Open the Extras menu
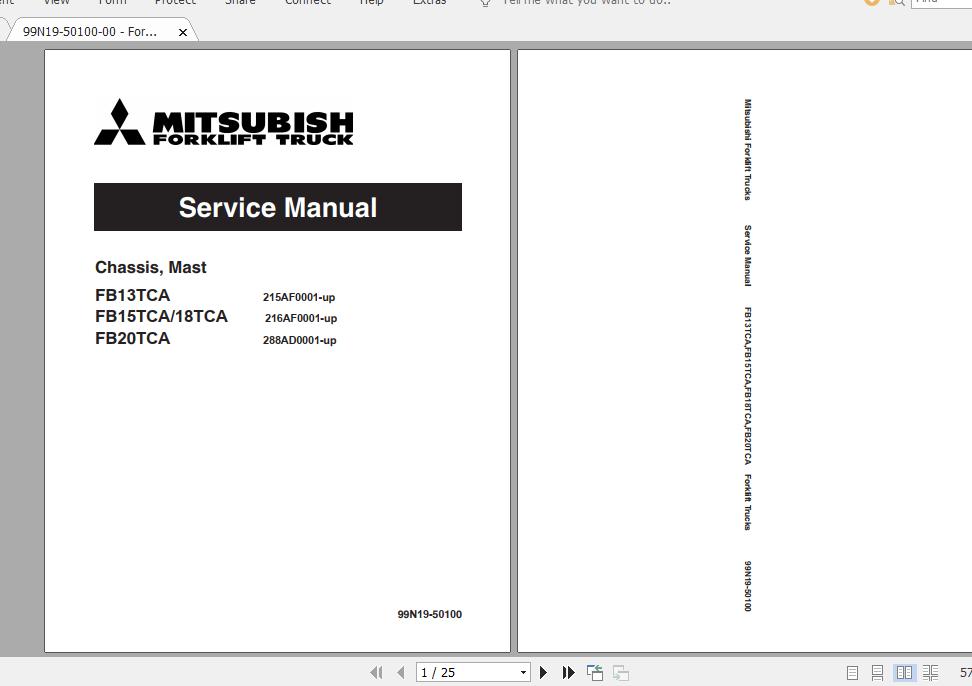The width and height of the screenshot is (972, 686). (x=429, y=3)
